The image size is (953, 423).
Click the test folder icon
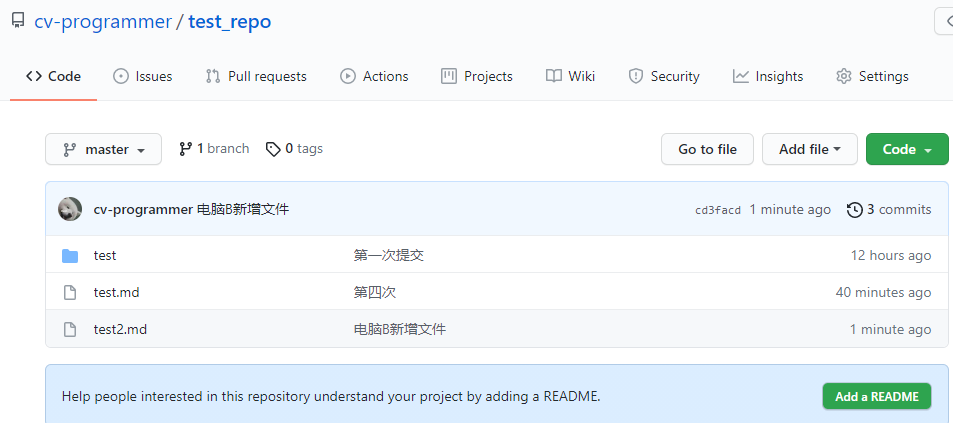click(70, 255)
